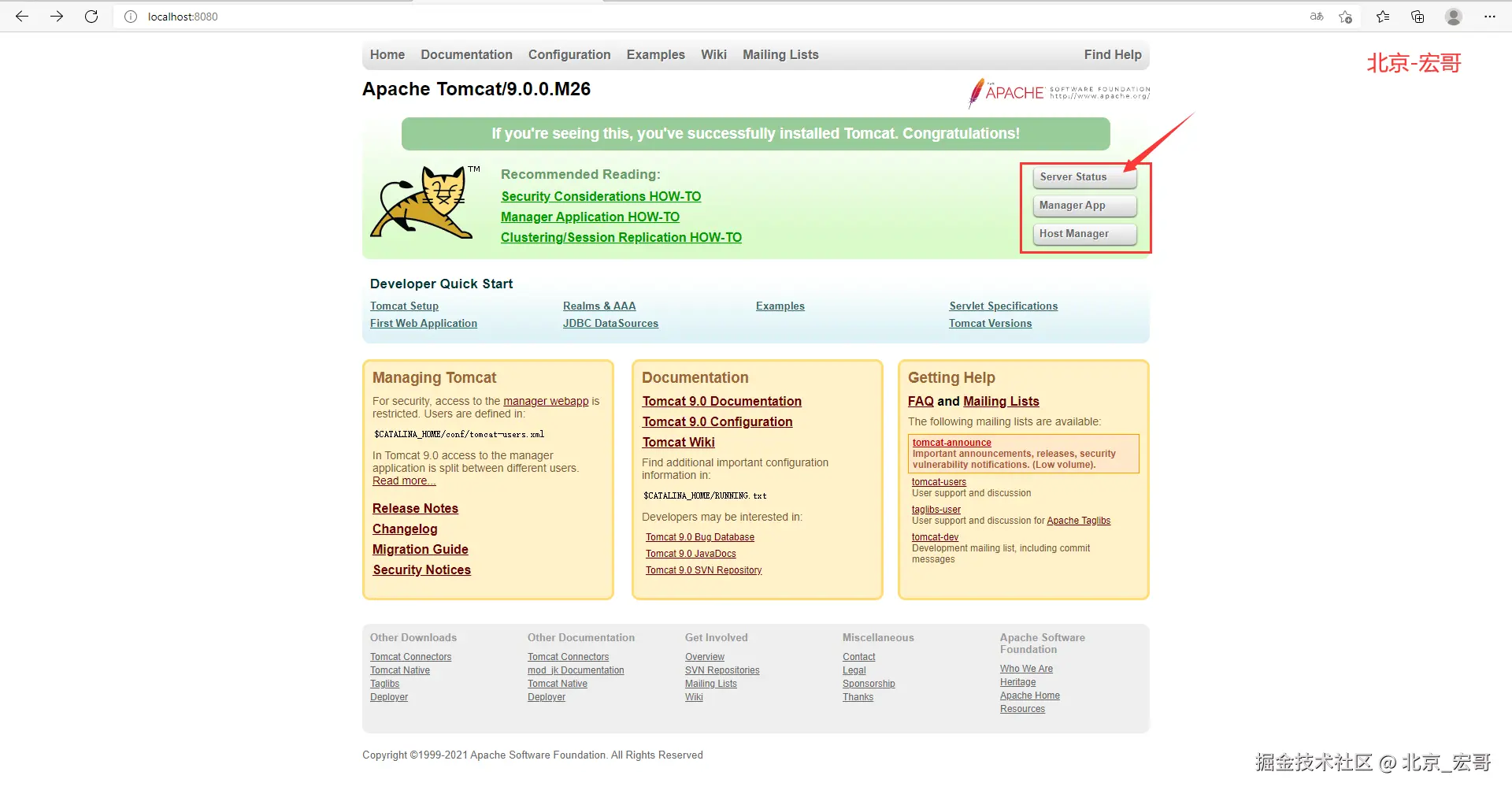Open the translate page icon
This screenshot has height=794, width=1512.
[1317, 17]
